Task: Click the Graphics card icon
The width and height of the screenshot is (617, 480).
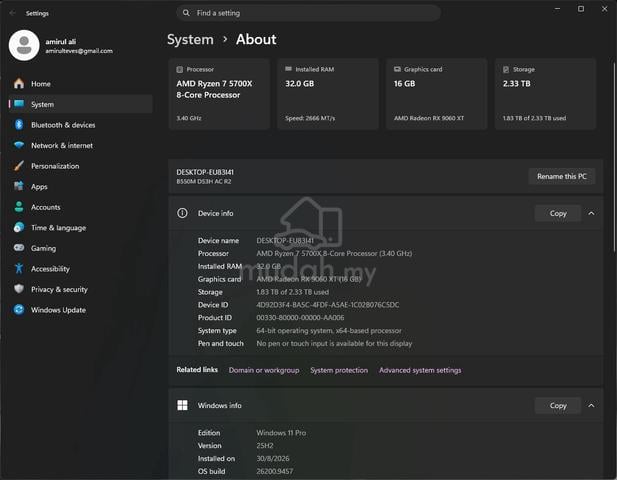Action: pyautogui.click(x=397, y=69)
